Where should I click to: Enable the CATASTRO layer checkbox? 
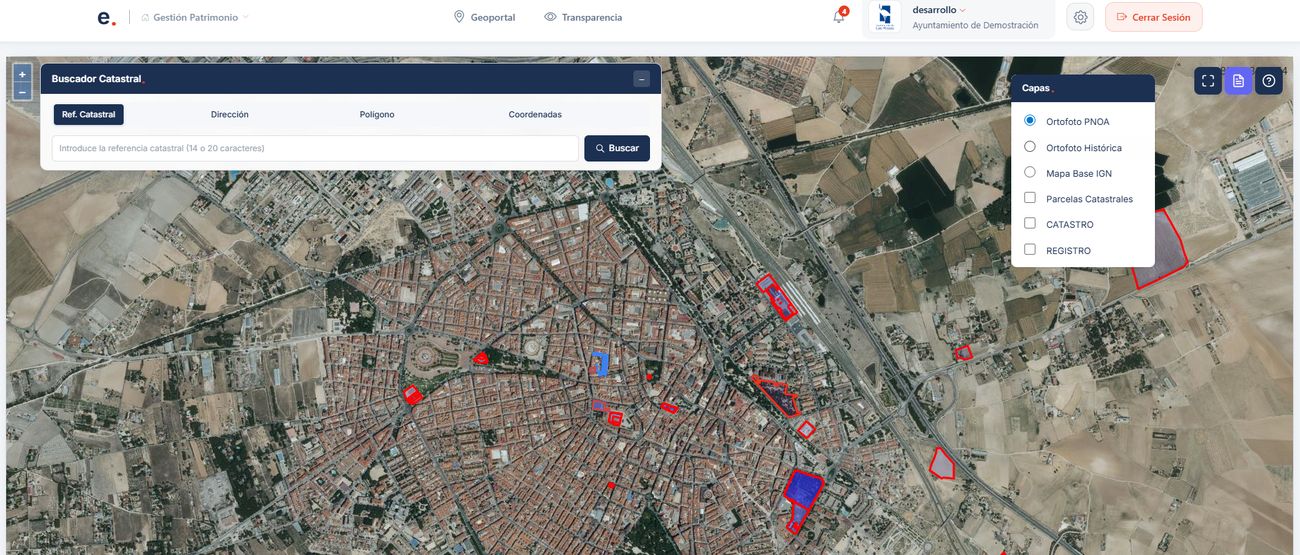click(1030, 224)
